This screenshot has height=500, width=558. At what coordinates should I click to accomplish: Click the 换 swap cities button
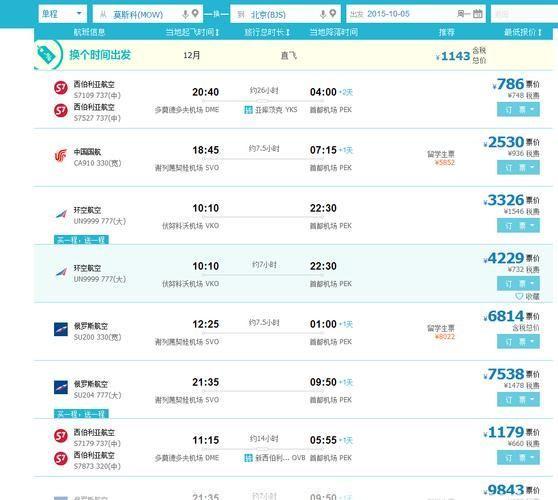click(x=216, y=14)
